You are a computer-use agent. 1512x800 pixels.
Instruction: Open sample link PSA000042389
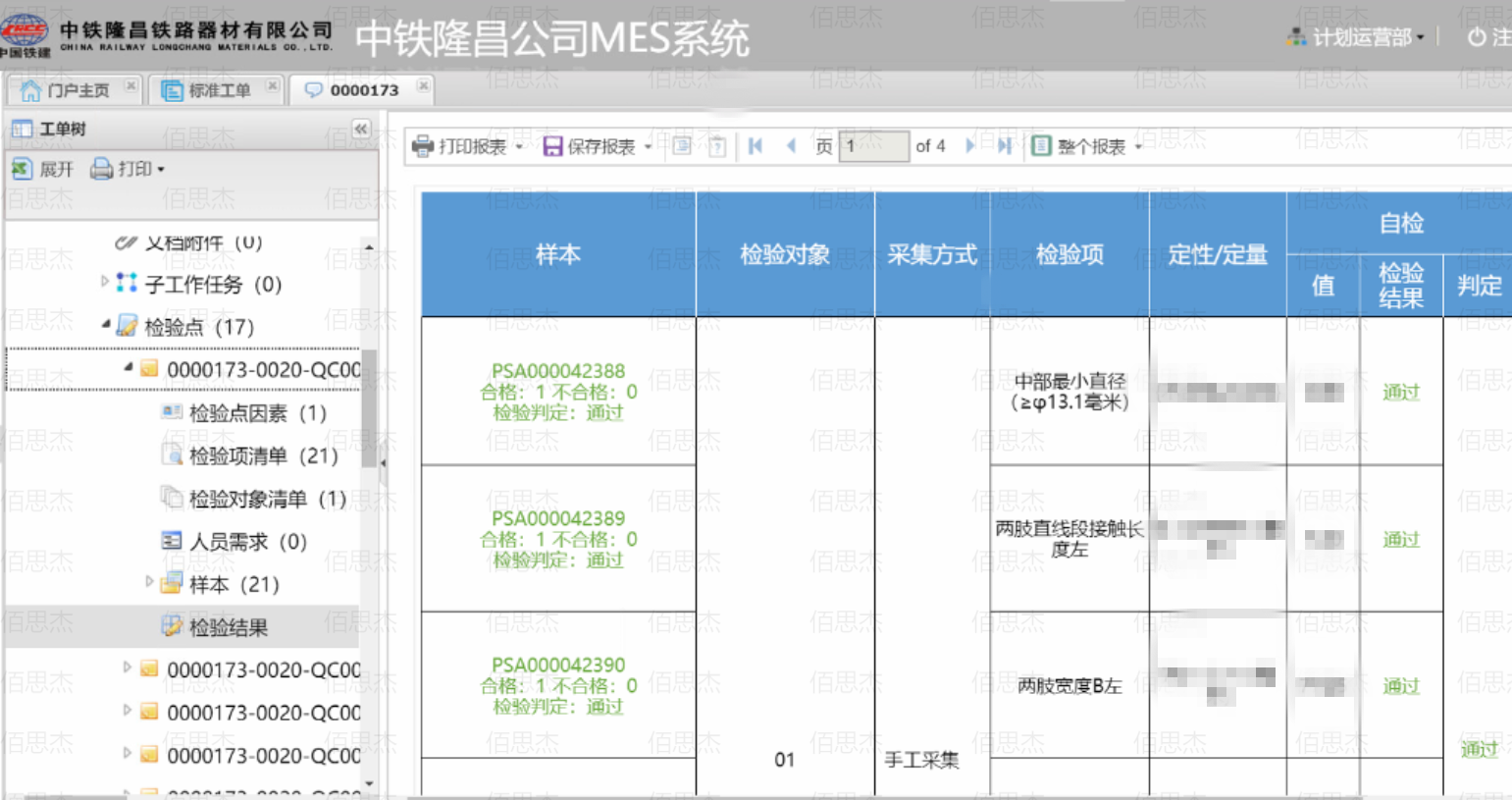558,518
